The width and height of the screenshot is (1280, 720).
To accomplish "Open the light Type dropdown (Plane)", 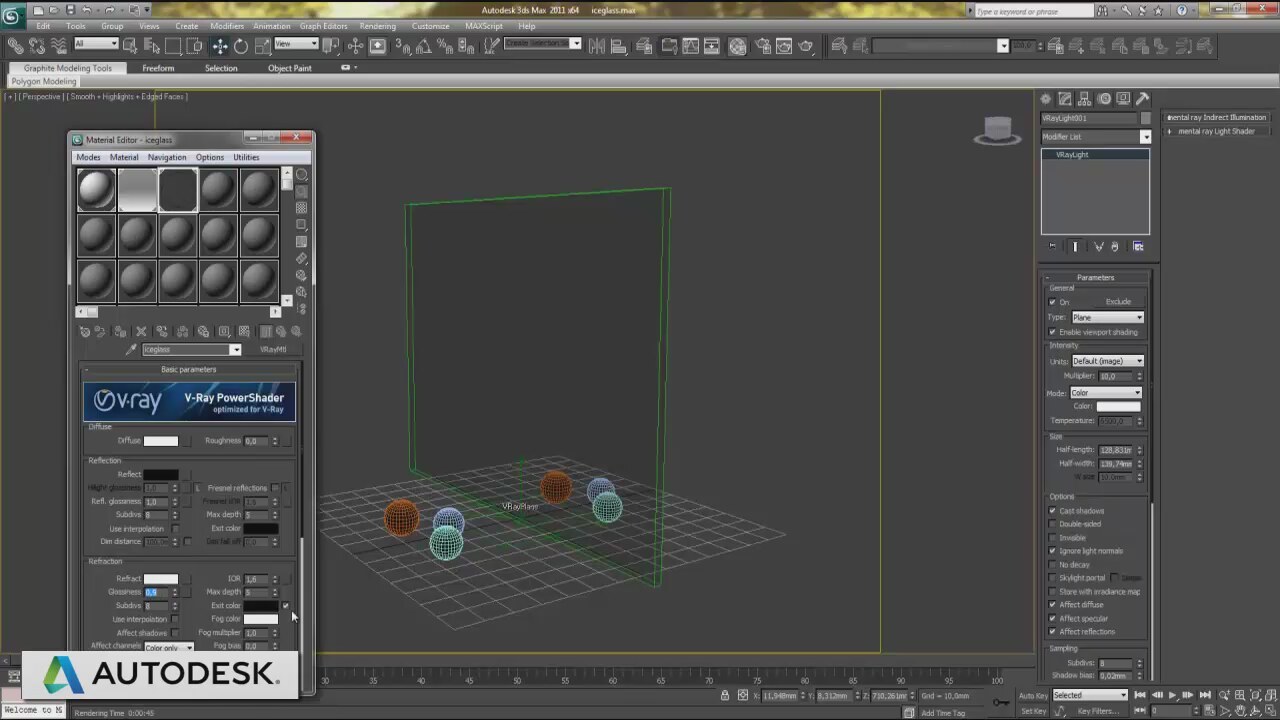I will pyautogui.click(x=1107, y=317).
